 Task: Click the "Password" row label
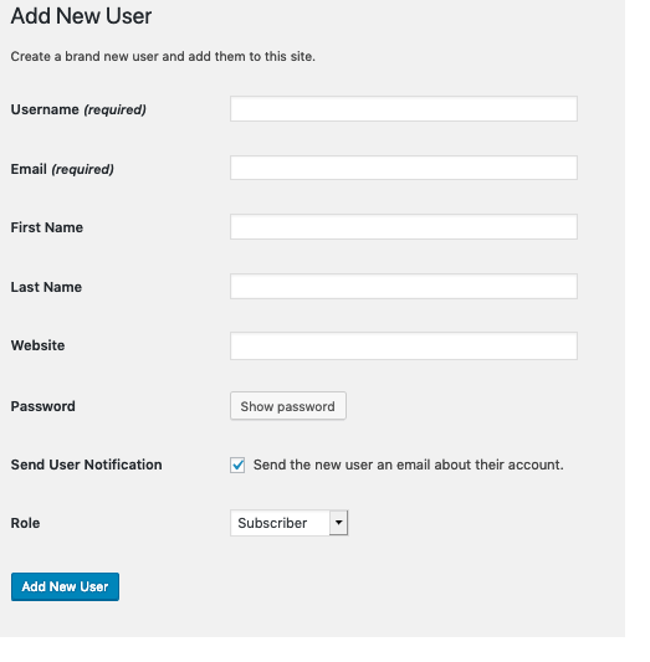(43, 406)
